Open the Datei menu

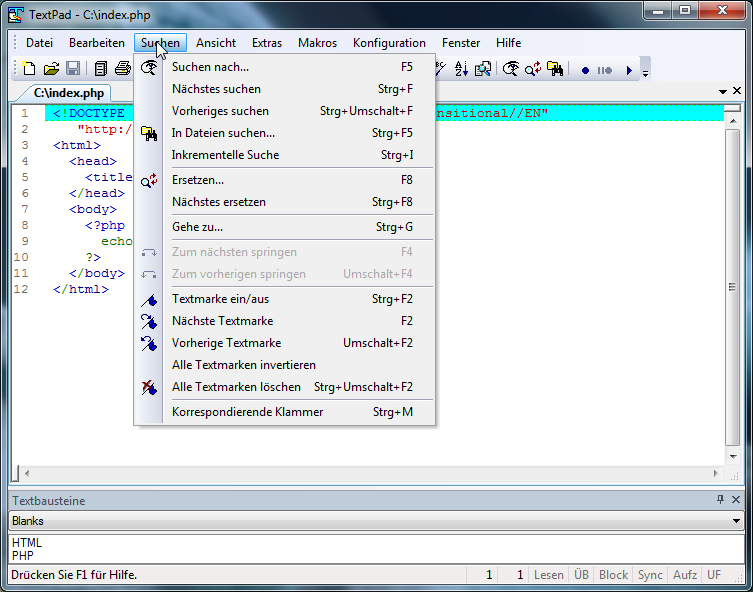coord(39,43)
